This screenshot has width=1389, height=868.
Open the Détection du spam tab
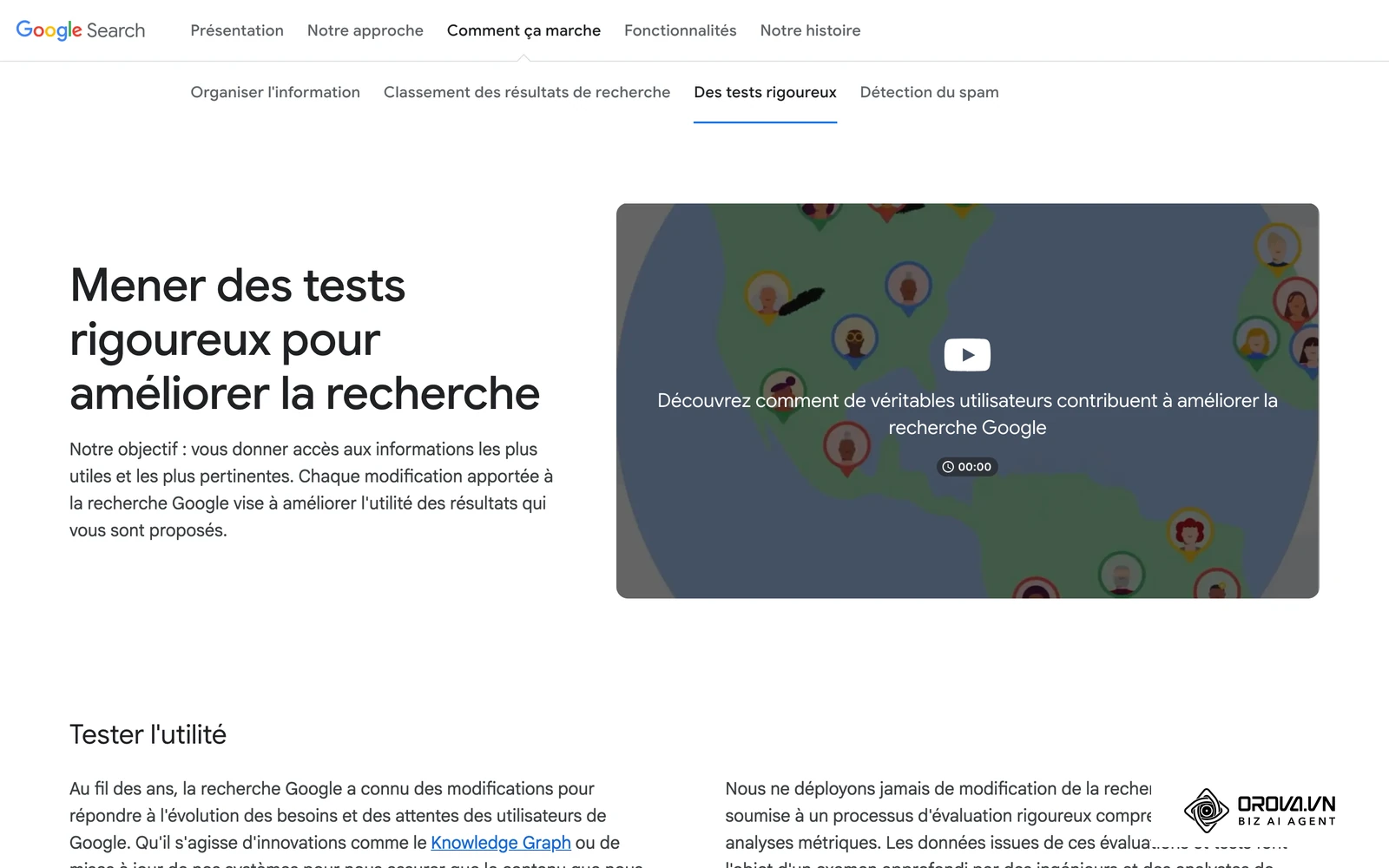pos(929,92)
